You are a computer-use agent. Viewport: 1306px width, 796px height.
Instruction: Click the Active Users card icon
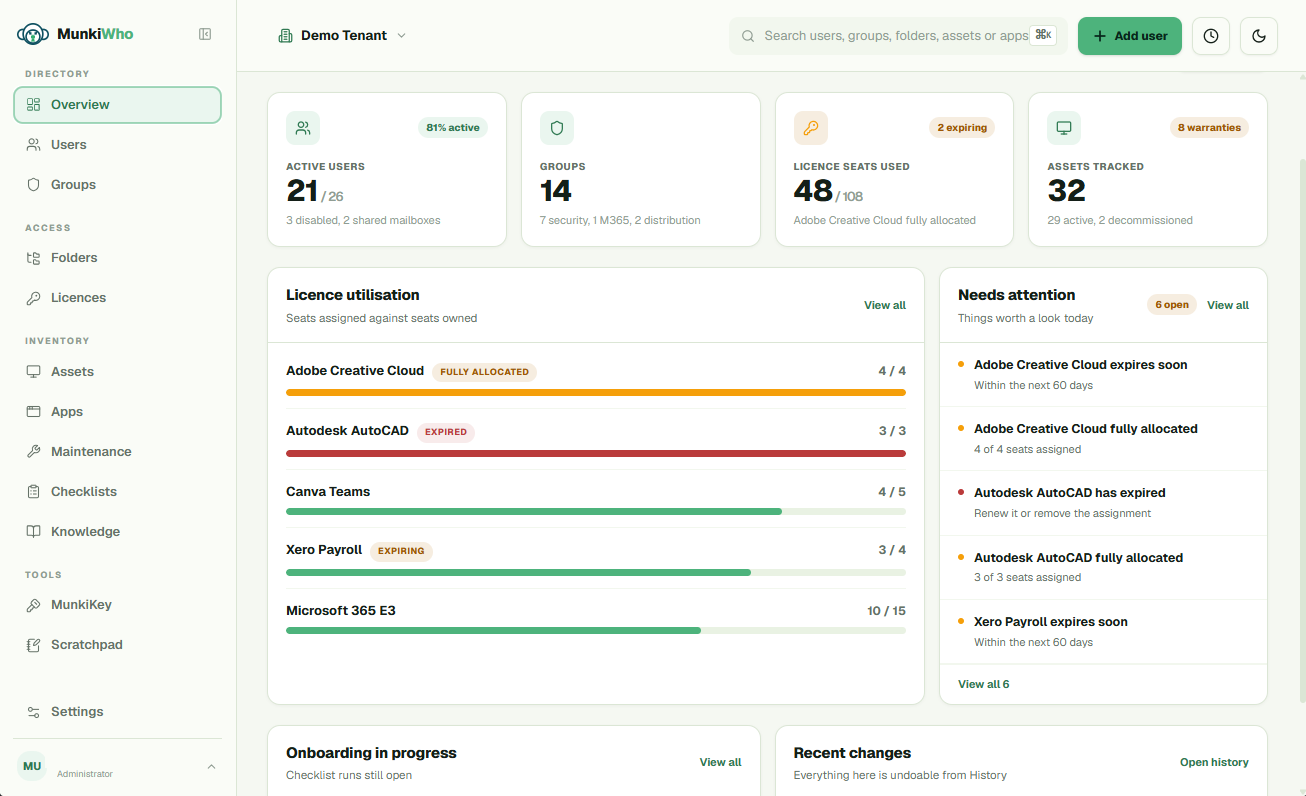pyautogui.click(x=303, y=128)
